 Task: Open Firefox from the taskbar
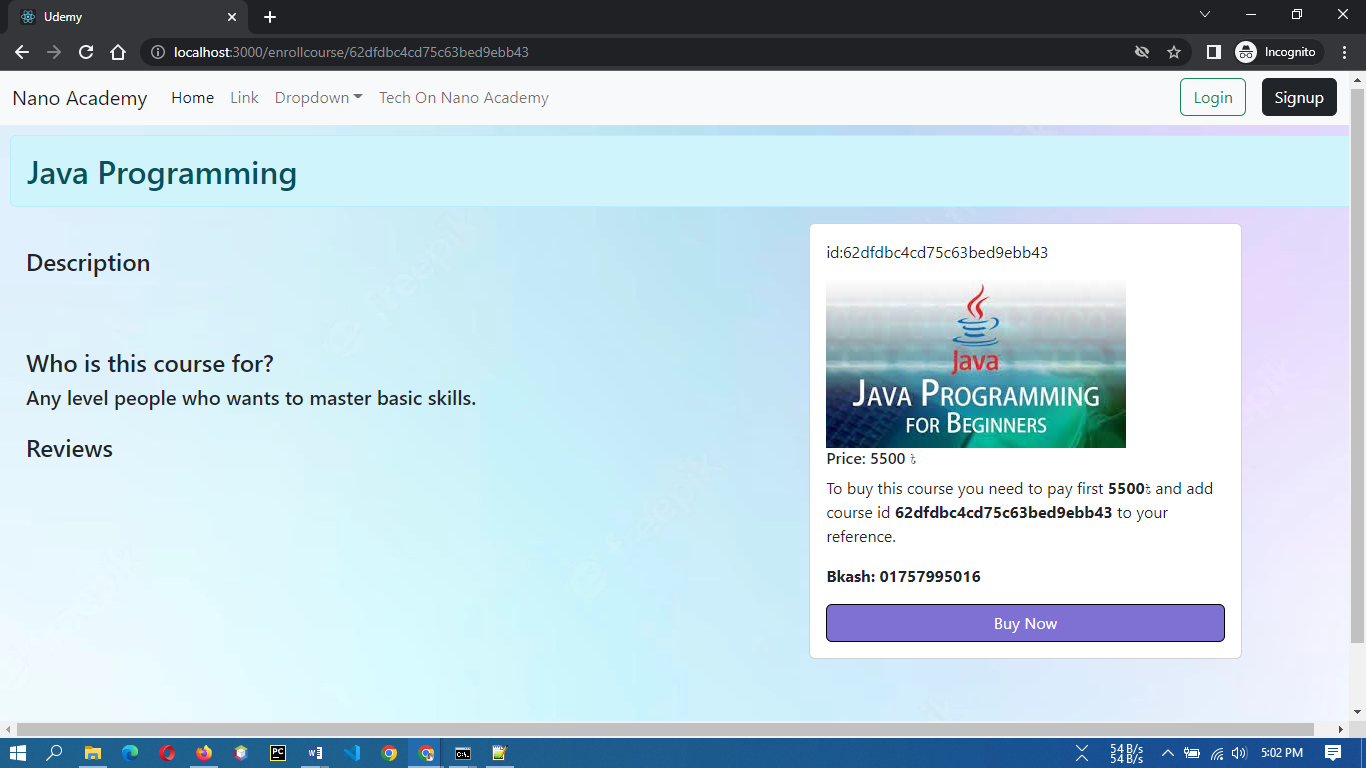pos(203,753)
